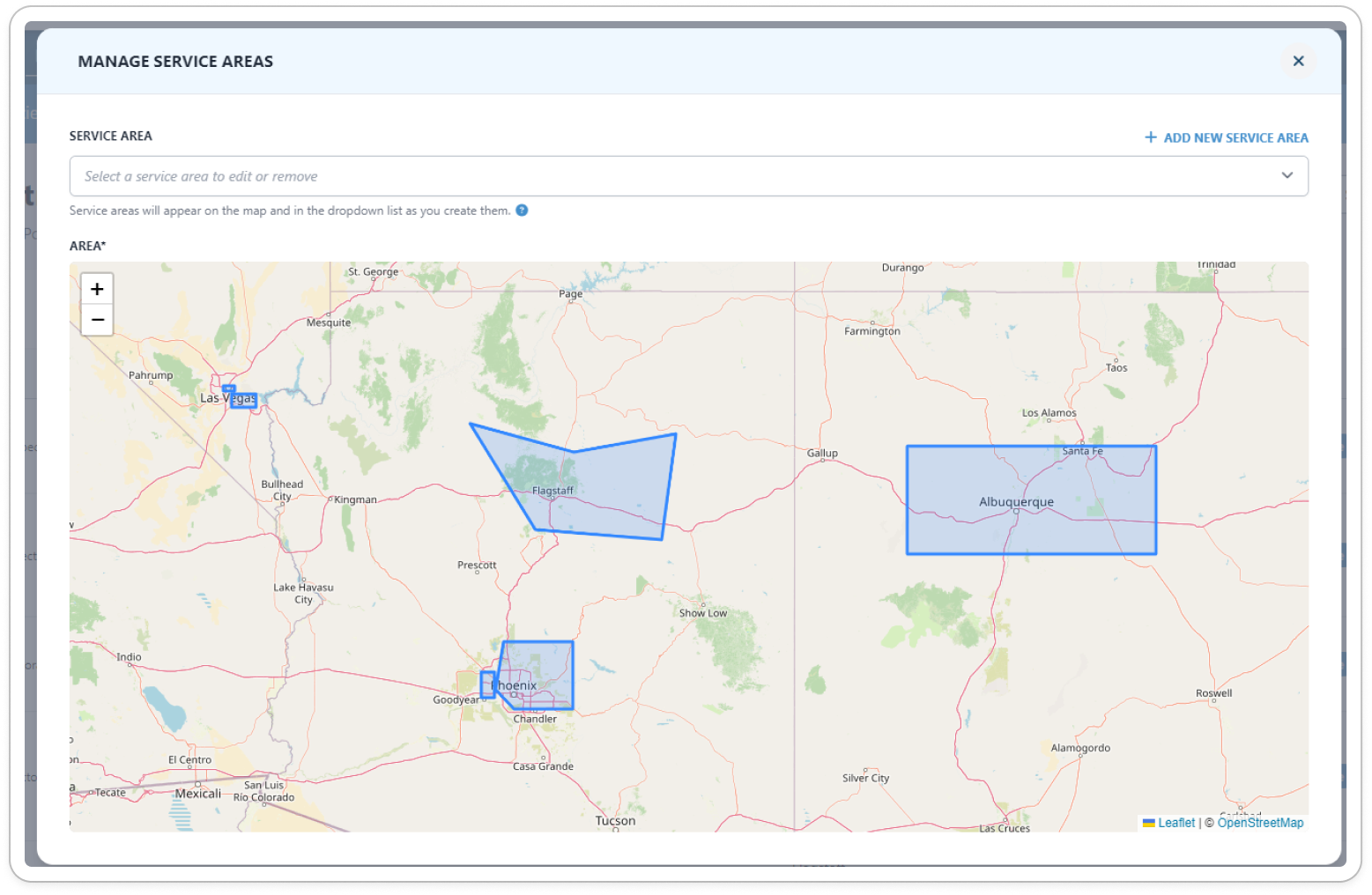
Task: Select the small service area near Goodyear
Action: pyautogui.click(x=486, y=684)
